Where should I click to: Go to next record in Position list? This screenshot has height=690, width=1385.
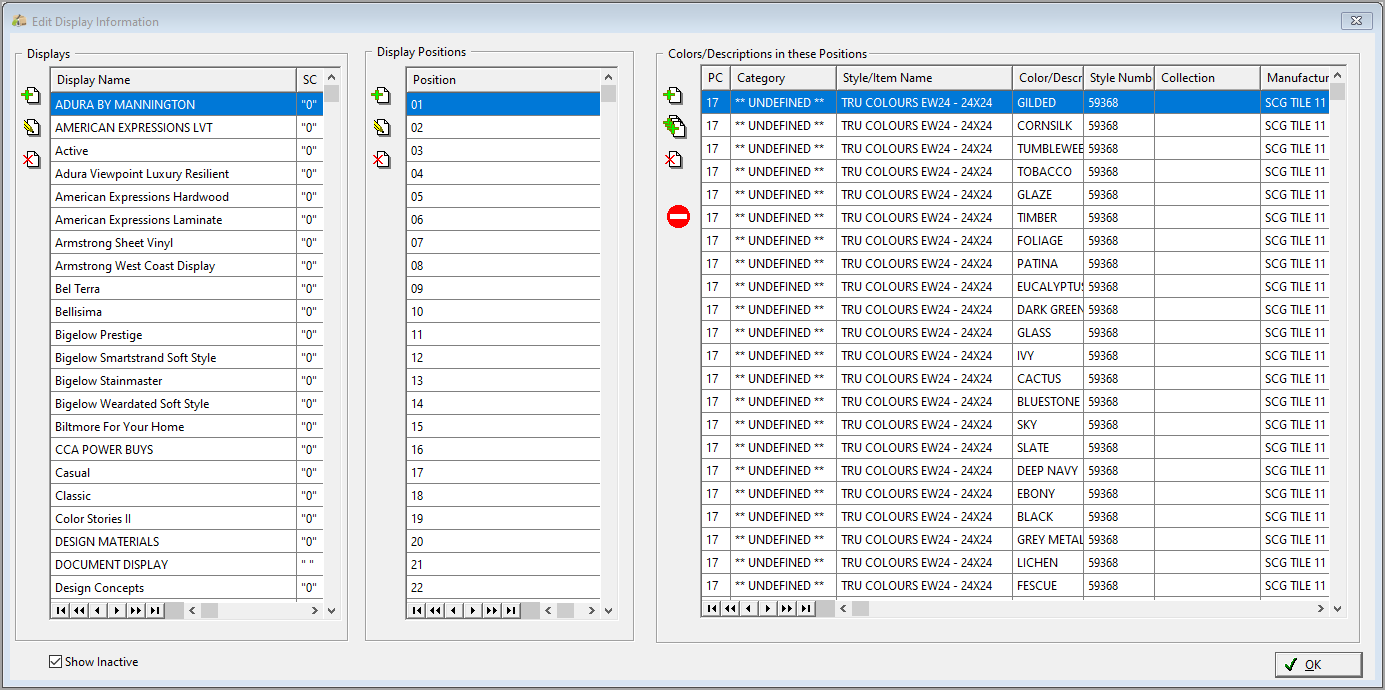[x=473, y=610]
